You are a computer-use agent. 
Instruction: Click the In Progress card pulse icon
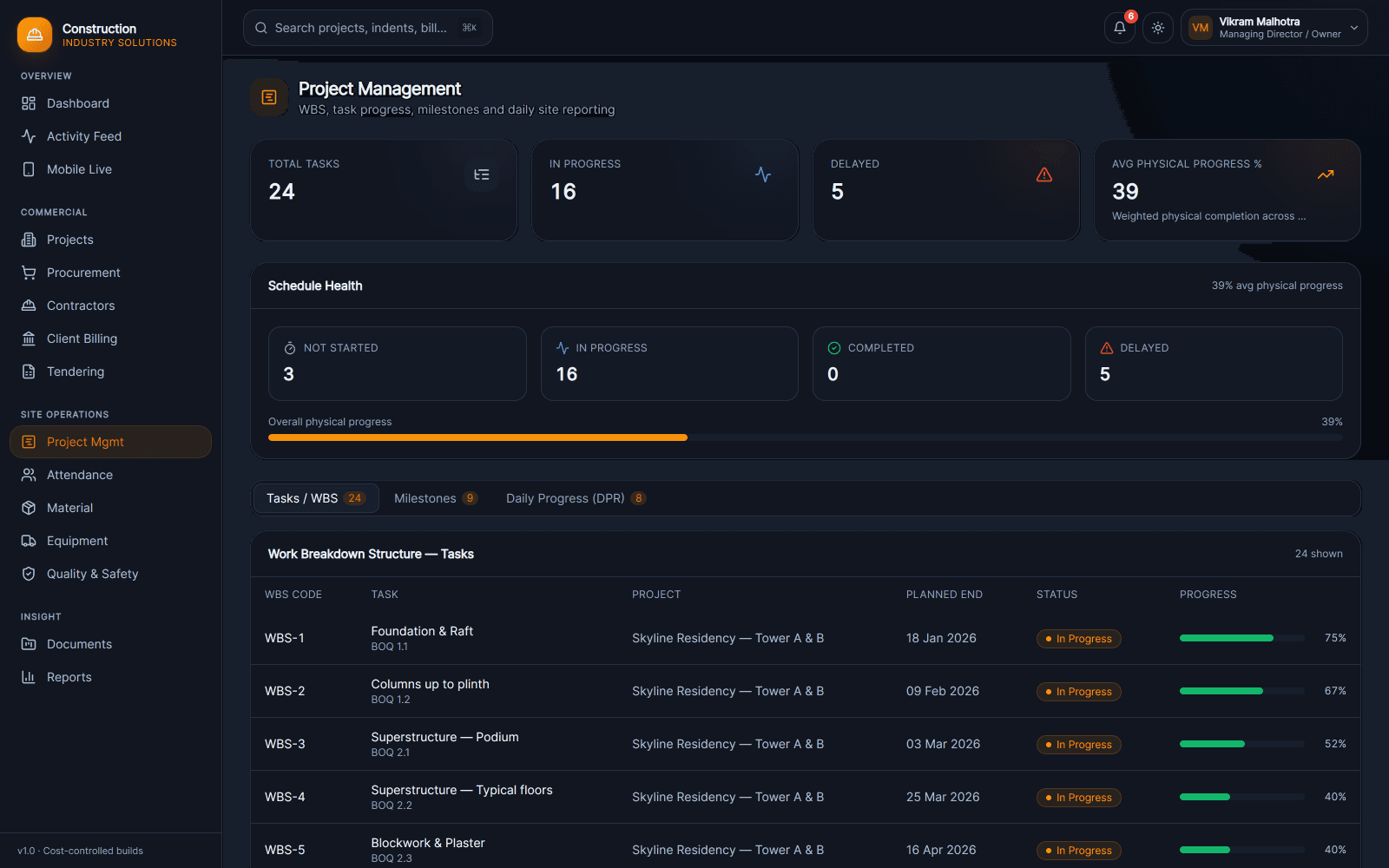point(763,174)
